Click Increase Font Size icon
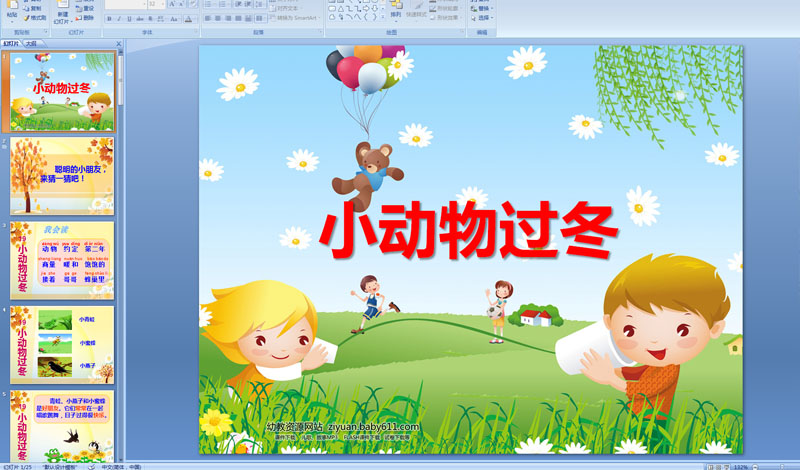 pyautogui.click(x=172, y=4)
